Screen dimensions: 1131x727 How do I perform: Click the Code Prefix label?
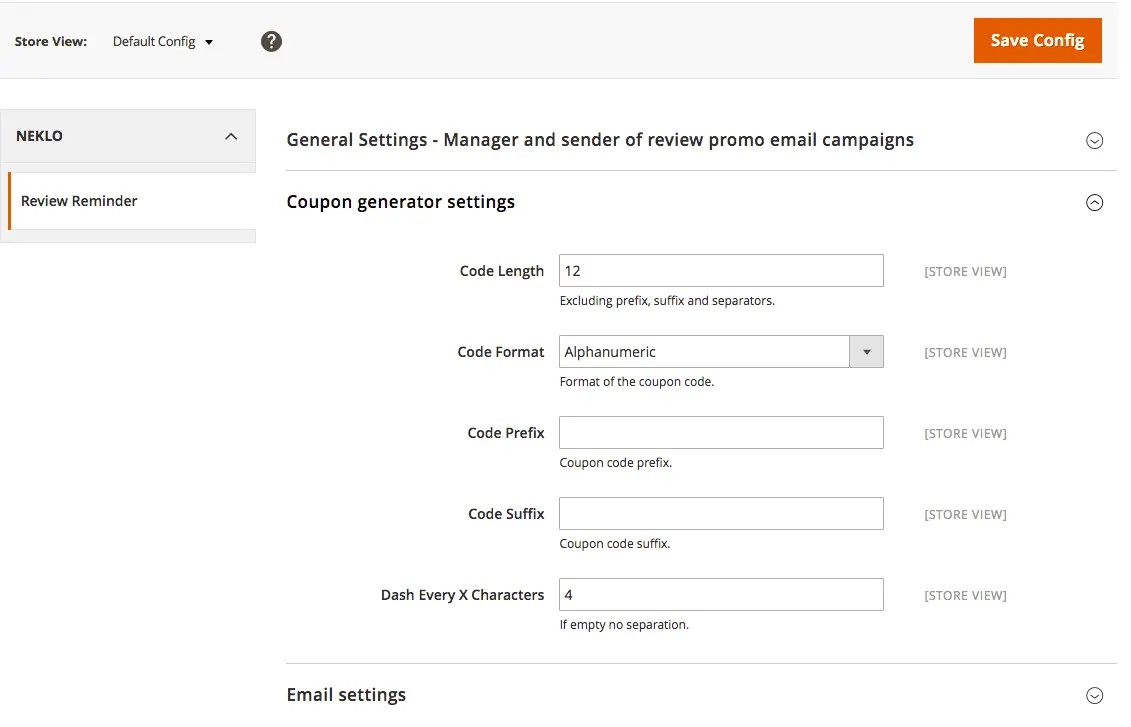point(506,433)
